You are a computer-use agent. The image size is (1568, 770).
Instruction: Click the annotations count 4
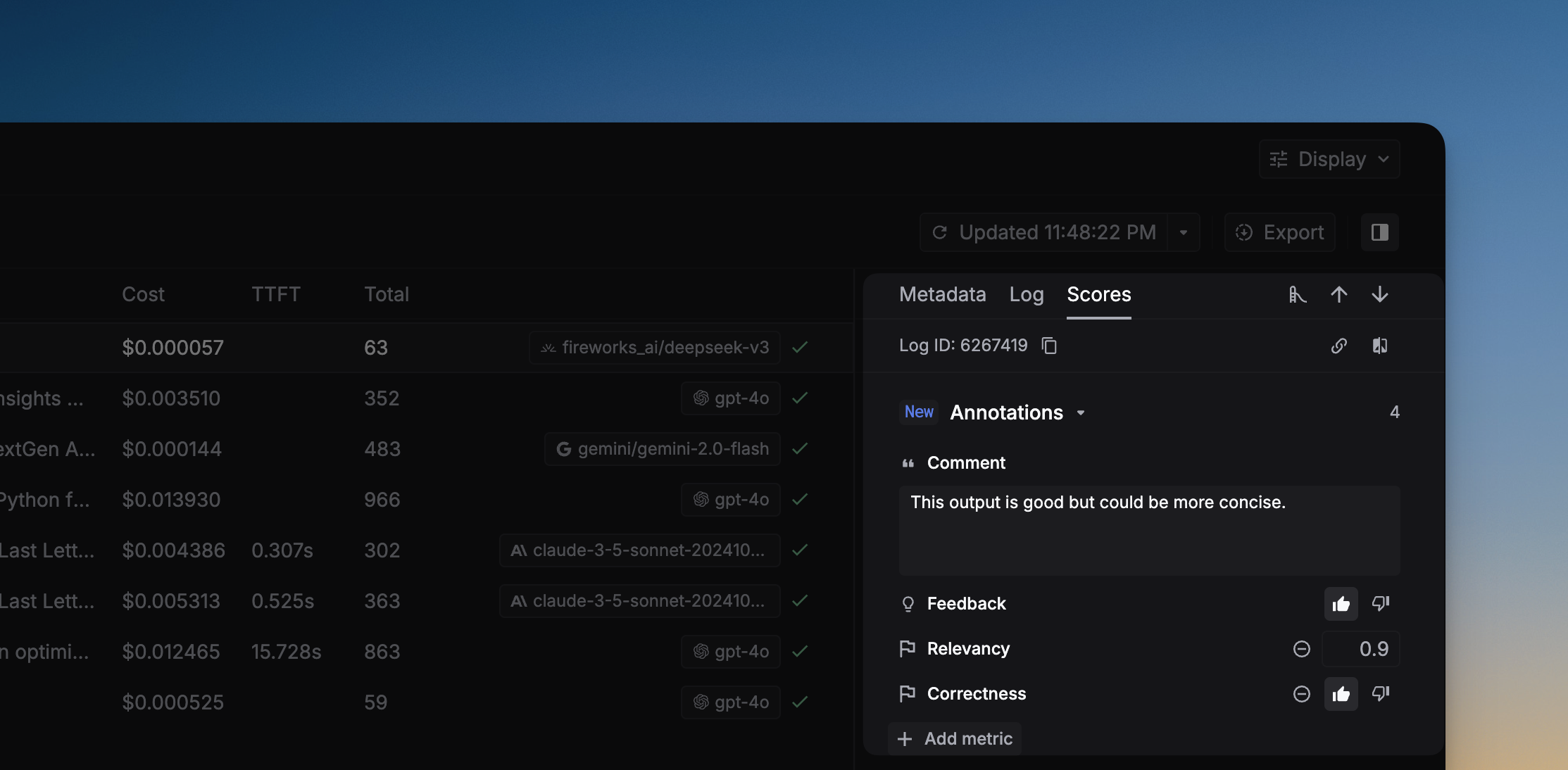pos(1394,412)
